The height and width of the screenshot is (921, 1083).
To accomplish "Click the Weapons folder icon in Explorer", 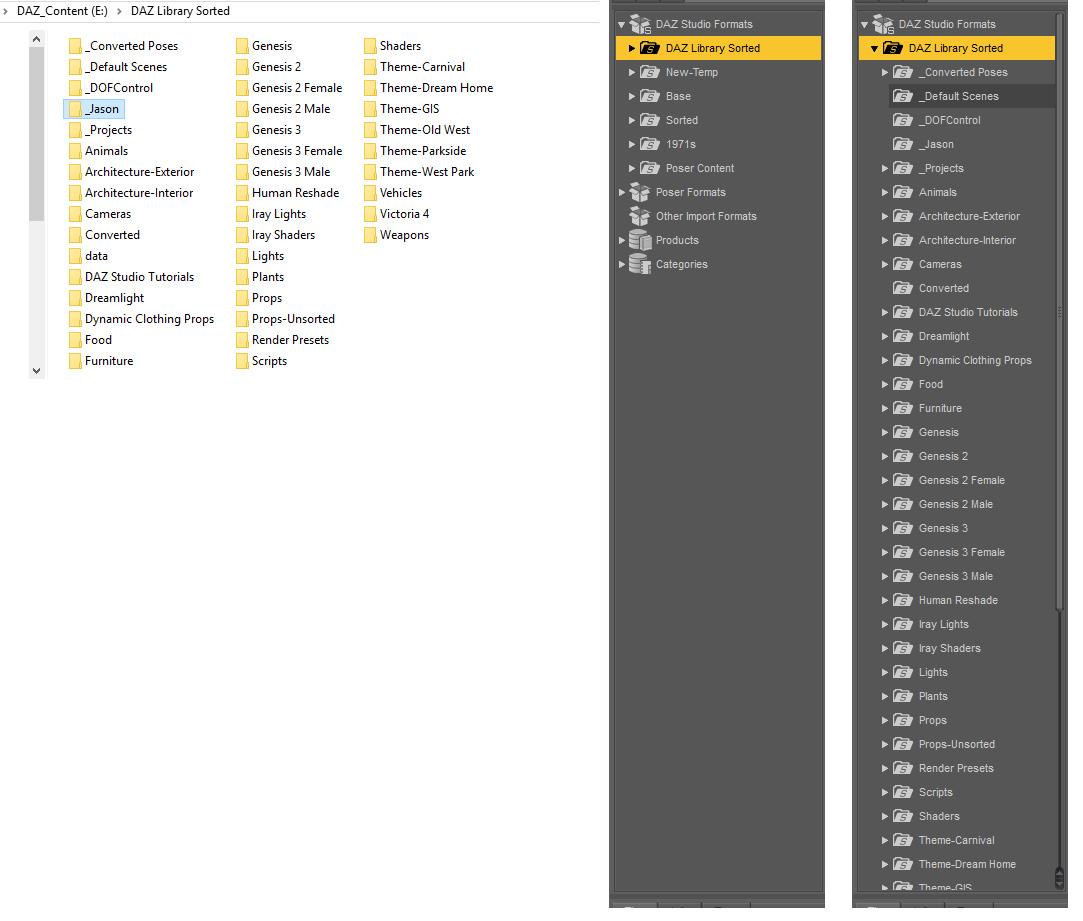I will [370, 236].
